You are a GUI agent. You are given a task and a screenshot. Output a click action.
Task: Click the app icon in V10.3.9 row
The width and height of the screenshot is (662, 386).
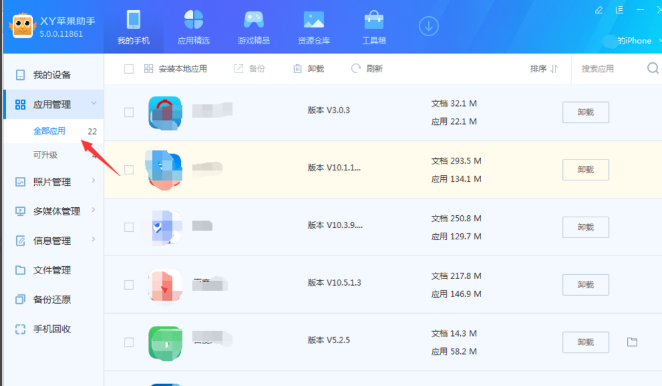point(166,227)
